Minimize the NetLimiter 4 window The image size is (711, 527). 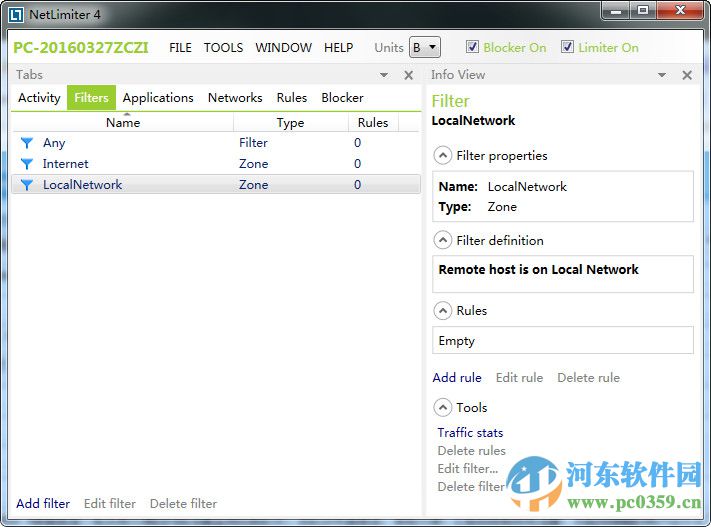coord(616,11)
